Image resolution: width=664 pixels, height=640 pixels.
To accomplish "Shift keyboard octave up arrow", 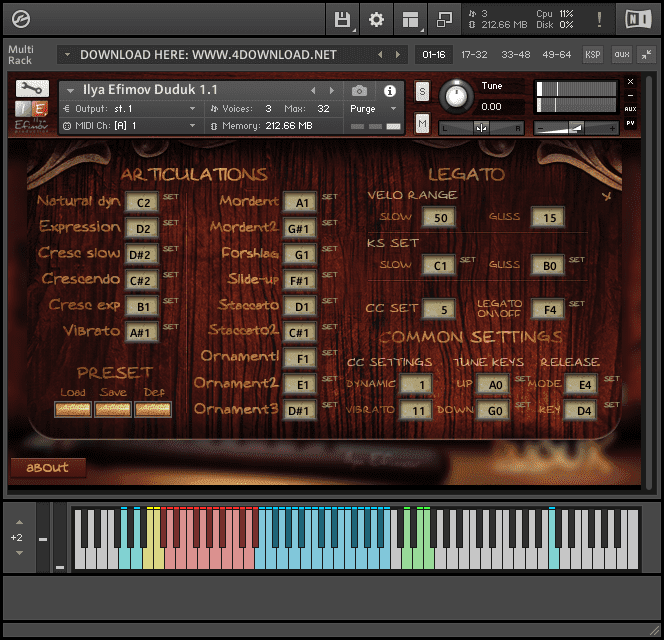I will [x=19, y=522].
